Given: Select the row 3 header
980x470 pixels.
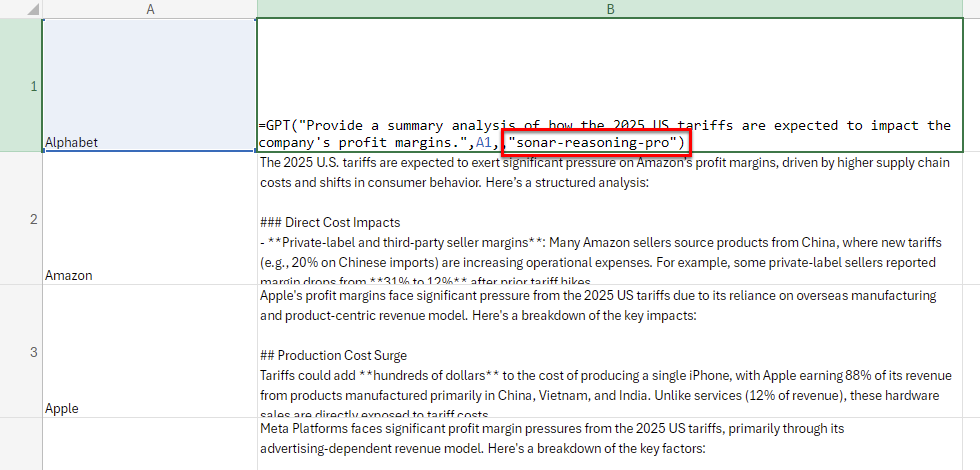Looking at the screenshot, I should tap(21, 351).
